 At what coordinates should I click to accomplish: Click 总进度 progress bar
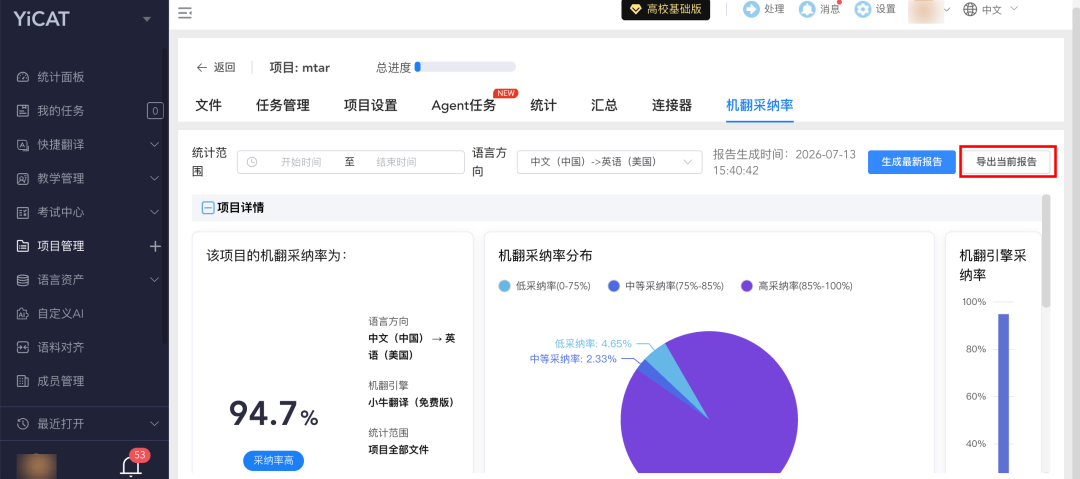click(x=465, y=67)
